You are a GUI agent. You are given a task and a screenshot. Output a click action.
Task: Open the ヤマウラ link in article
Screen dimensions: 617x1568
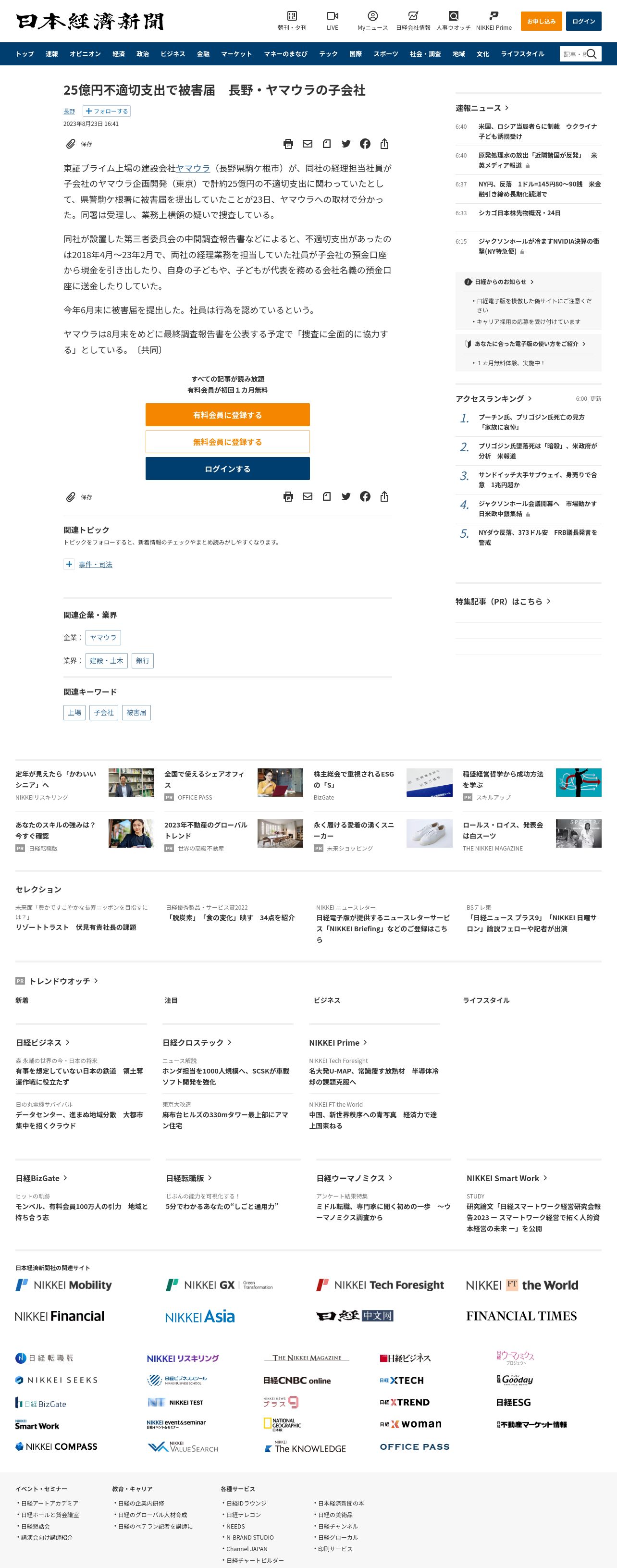click(x=193, y=168)
